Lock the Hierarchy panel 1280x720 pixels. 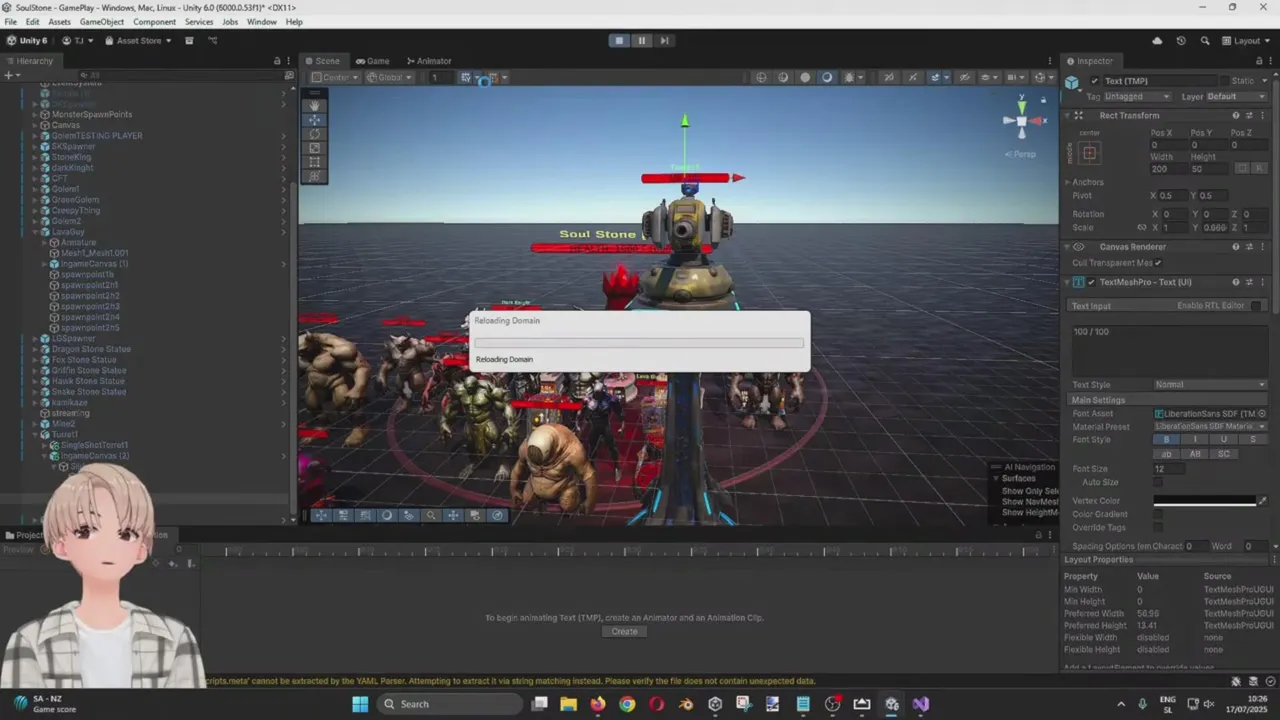point(277,61)
